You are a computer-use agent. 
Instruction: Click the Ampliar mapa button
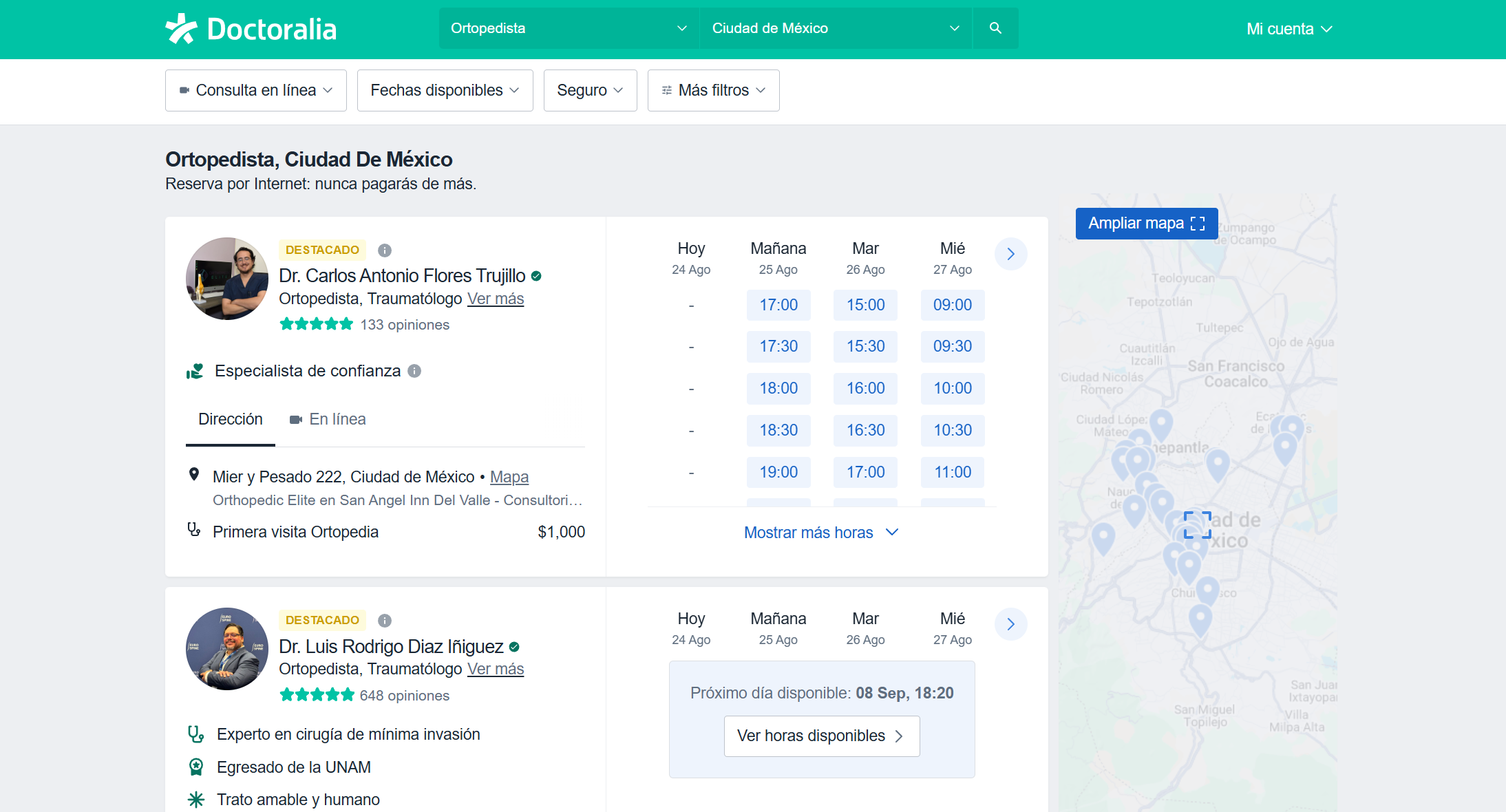pos(1146,224)
